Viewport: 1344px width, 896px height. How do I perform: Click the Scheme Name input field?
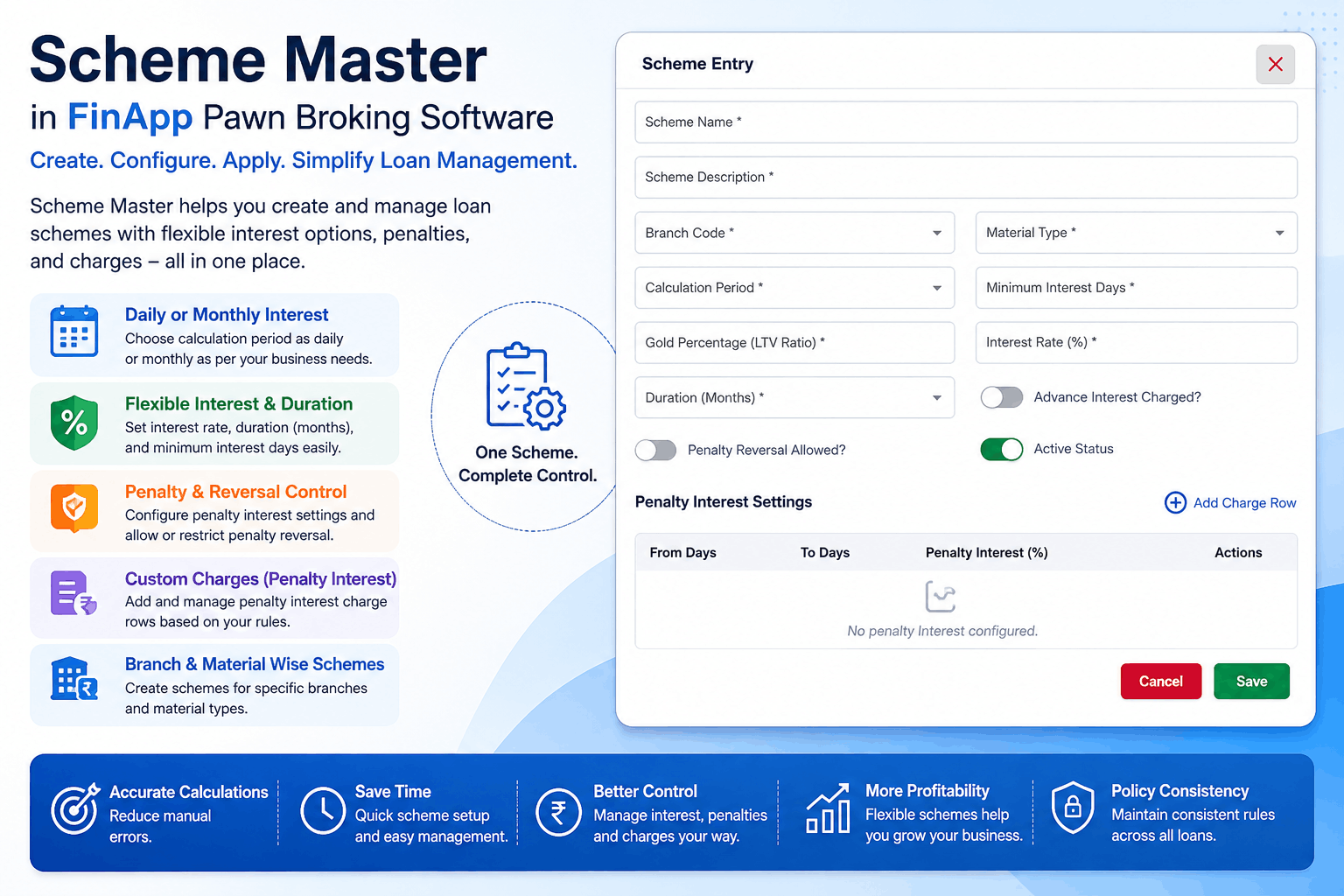(x=966, y=122)
